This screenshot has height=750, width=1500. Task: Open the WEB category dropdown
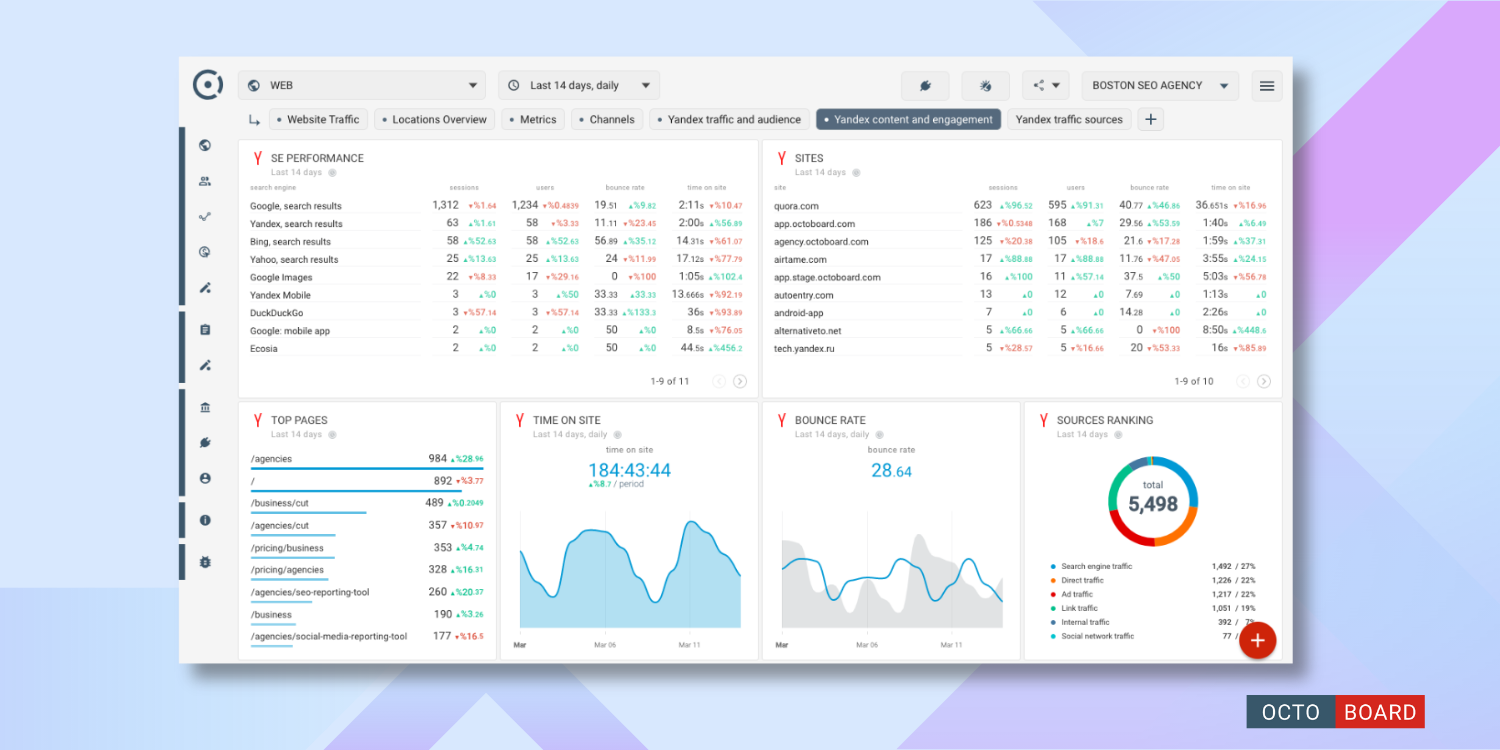[x=361, y=86]
